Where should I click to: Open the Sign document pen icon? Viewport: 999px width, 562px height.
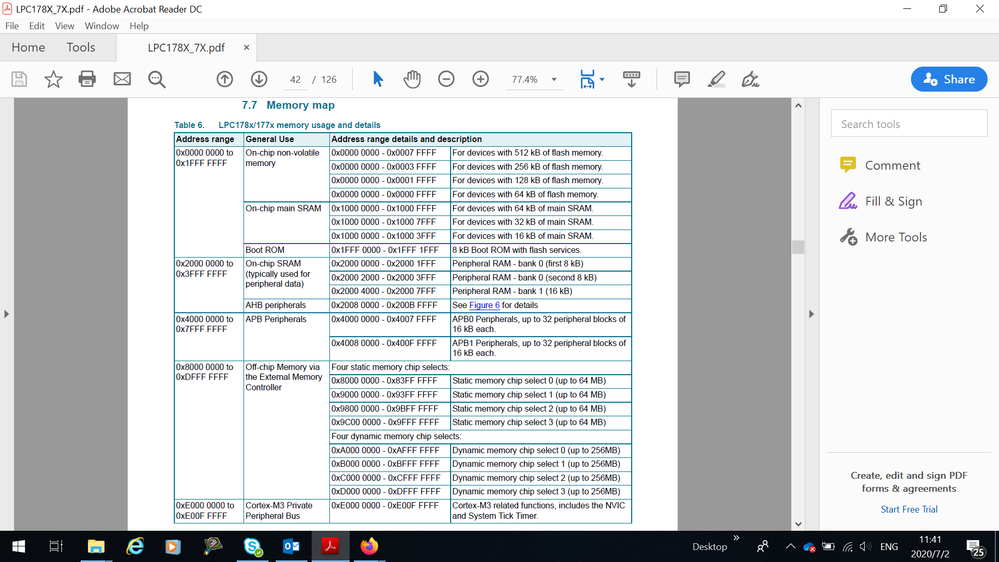tap(751, 79)
